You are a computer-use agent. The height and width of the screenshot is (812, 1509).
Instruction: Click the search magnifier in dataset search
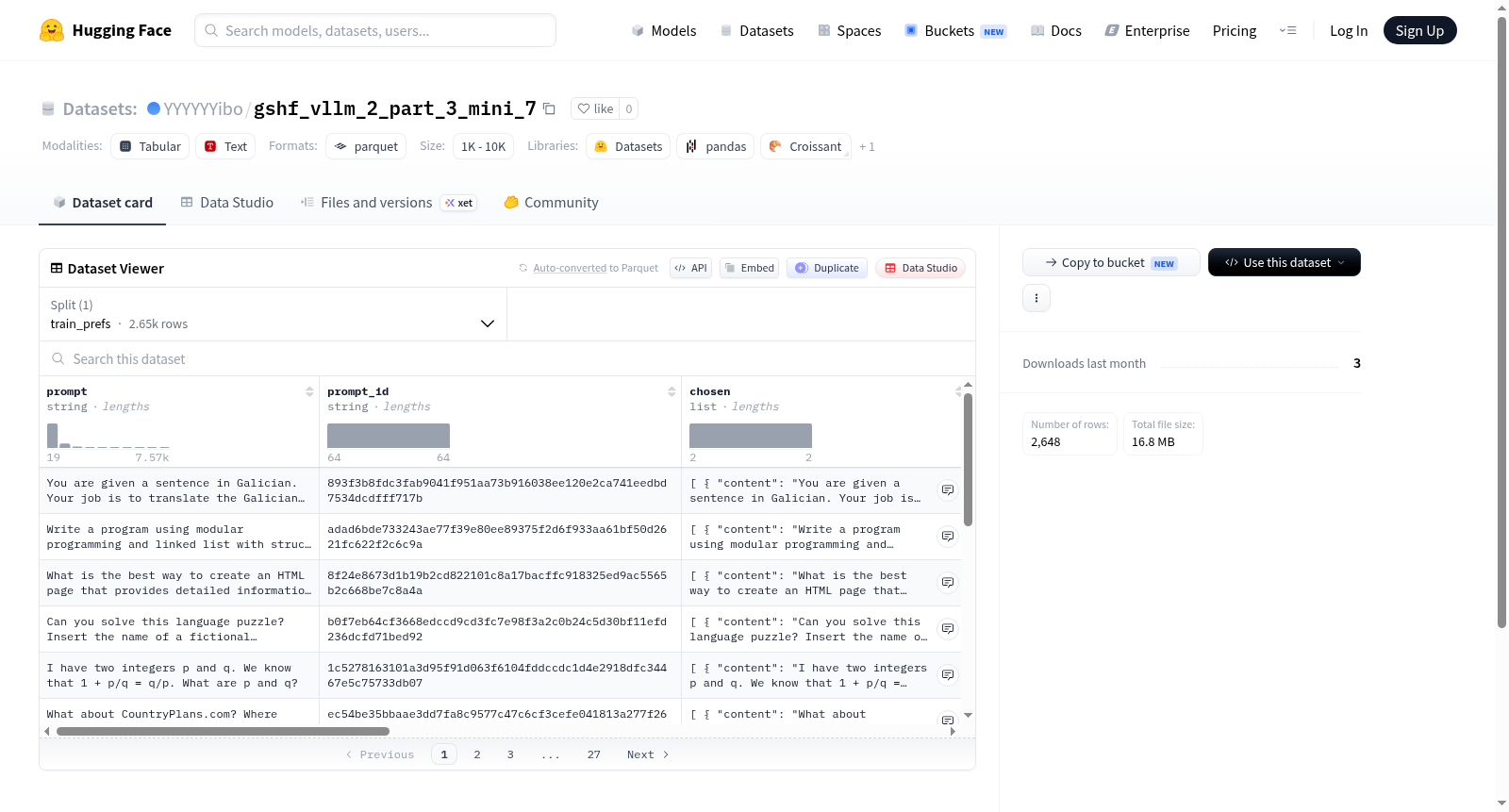[x=58, y=359]
